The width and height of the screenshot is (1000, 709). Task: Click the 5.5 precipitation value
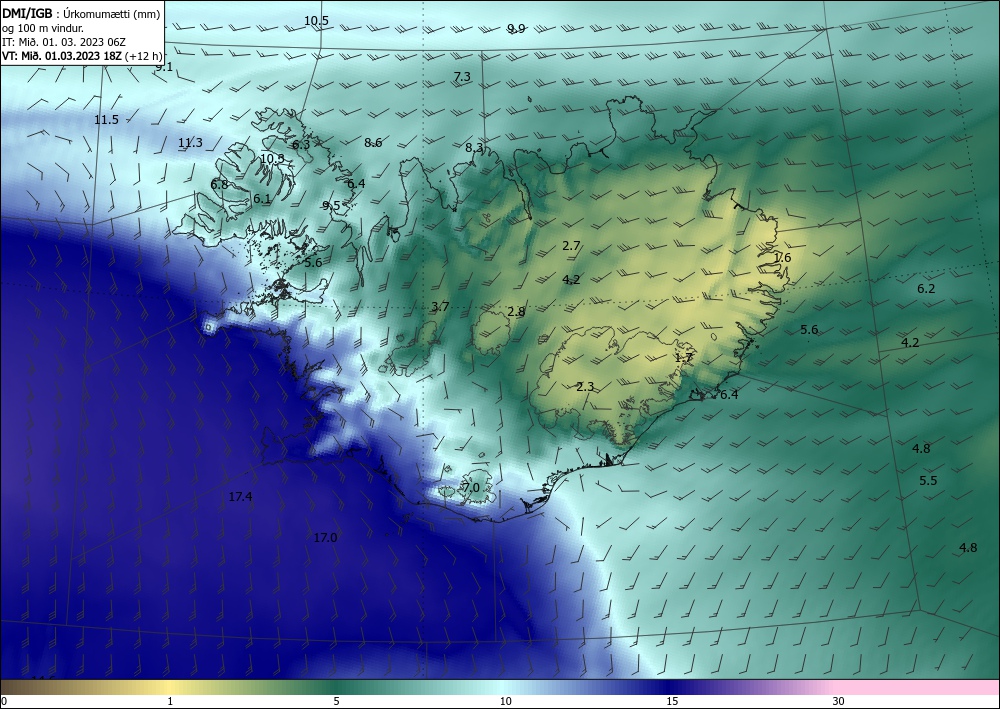[x=929, y=480]
